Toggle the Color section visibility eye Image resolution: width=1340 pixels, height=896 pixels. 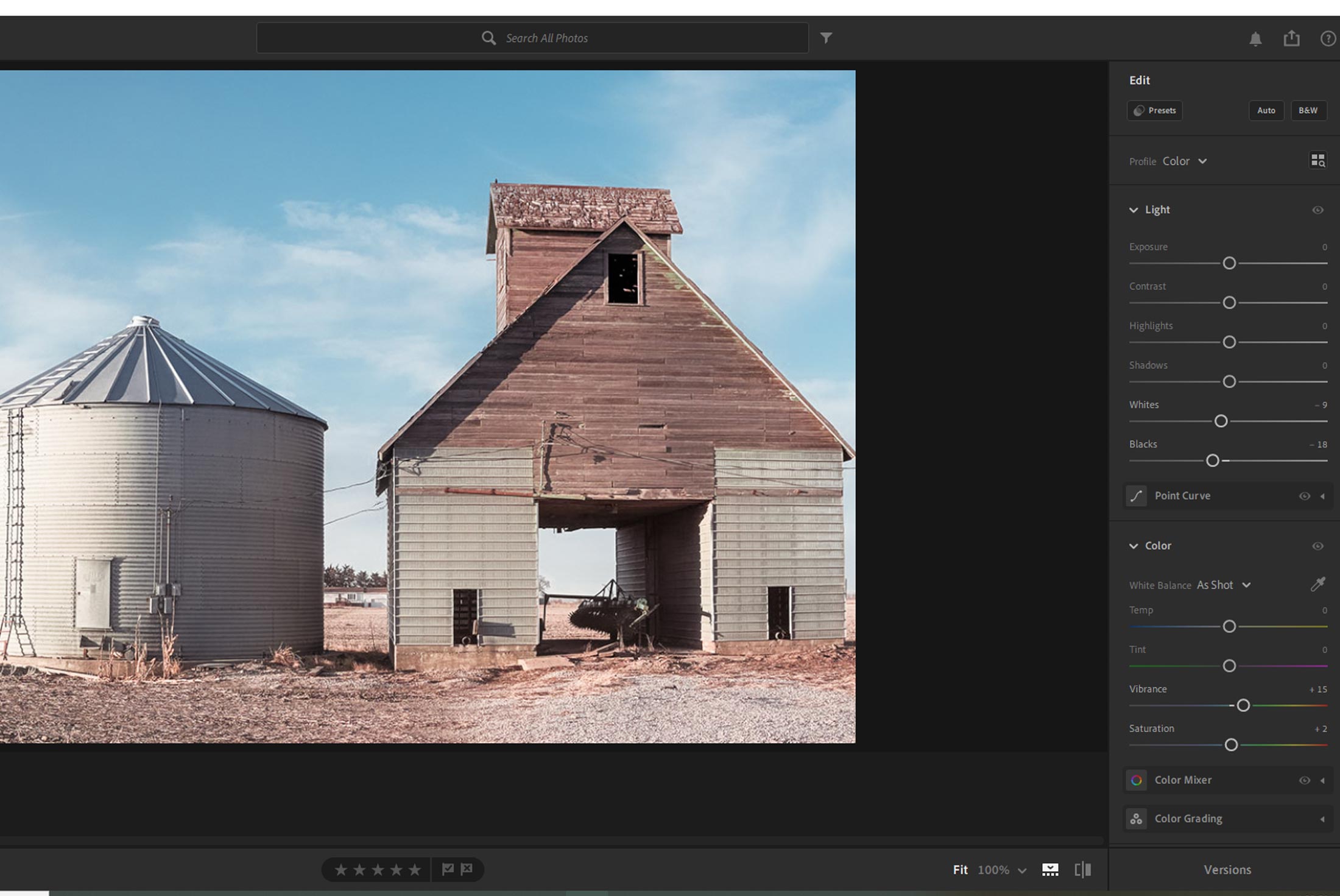click(1317, 546)
